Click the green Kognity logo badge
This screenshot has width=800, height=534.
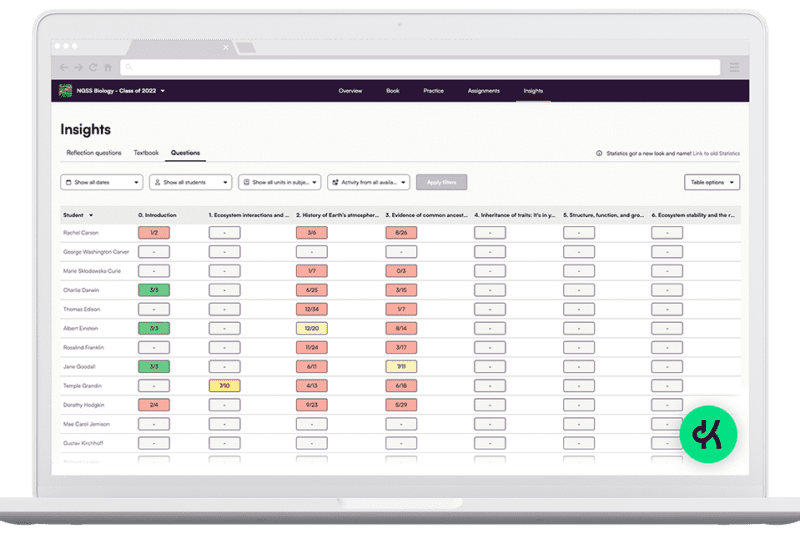coord(708,434)
